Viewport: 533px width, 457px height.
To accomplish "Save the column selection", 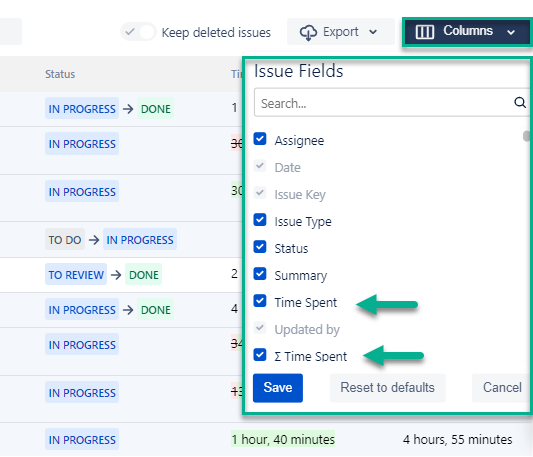I will tap(278, 388).
